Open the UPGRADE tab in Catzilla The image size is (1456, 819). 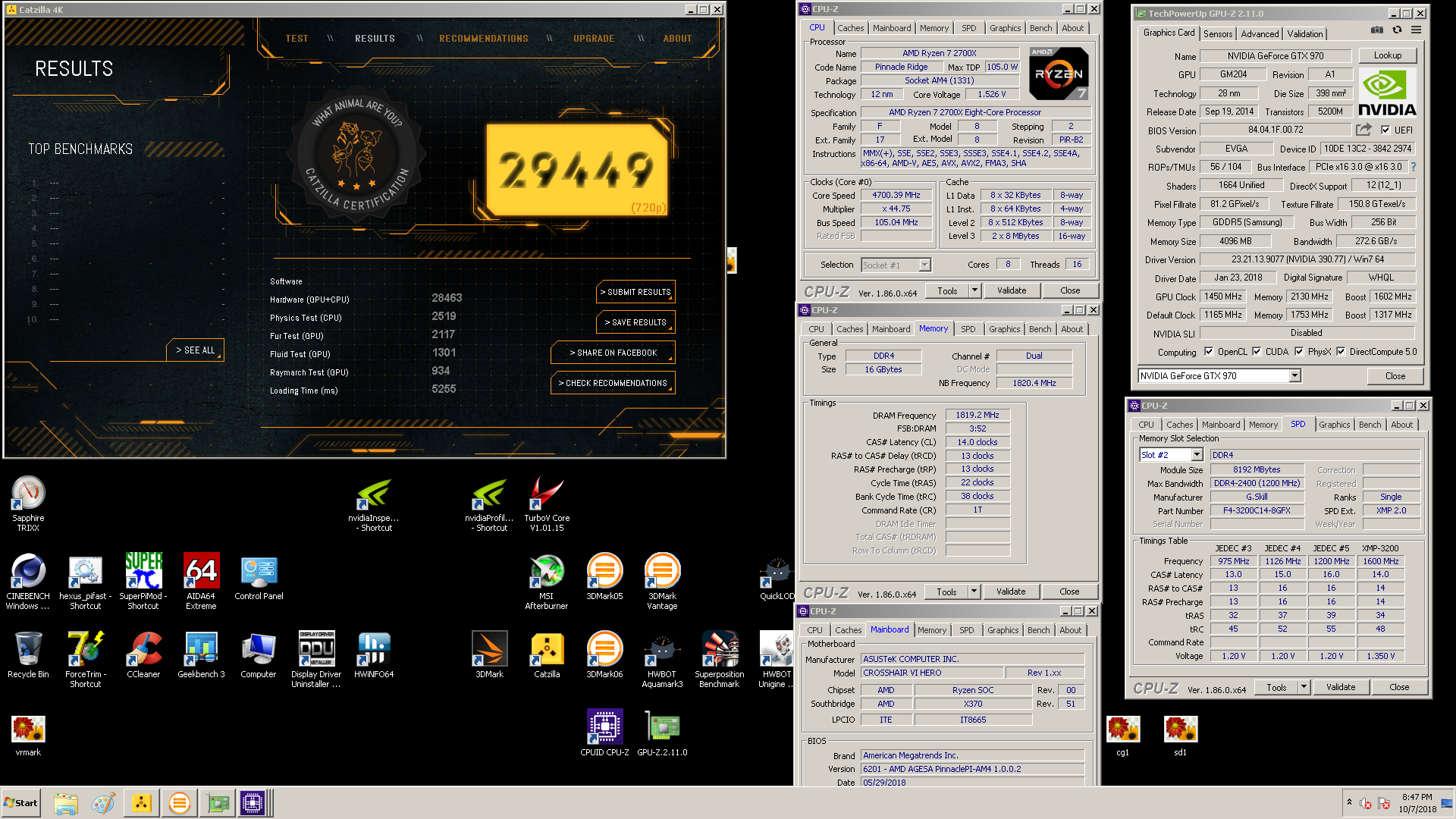(594, 39)
